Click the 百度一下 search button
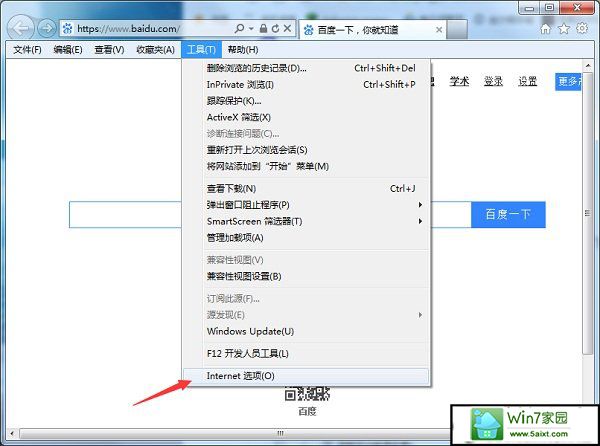The image size is (600, 446). pos(508,215)
